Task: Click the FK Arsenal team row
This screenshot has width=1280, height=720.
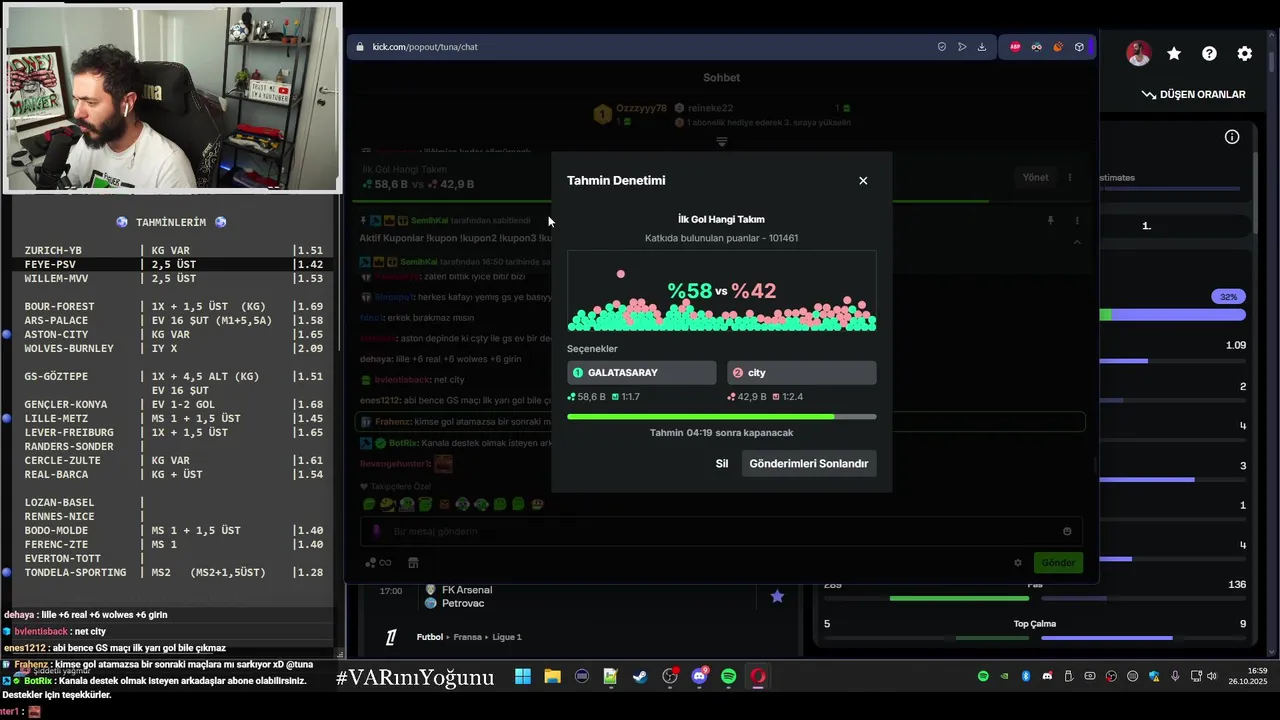Action: coord(459,590)
